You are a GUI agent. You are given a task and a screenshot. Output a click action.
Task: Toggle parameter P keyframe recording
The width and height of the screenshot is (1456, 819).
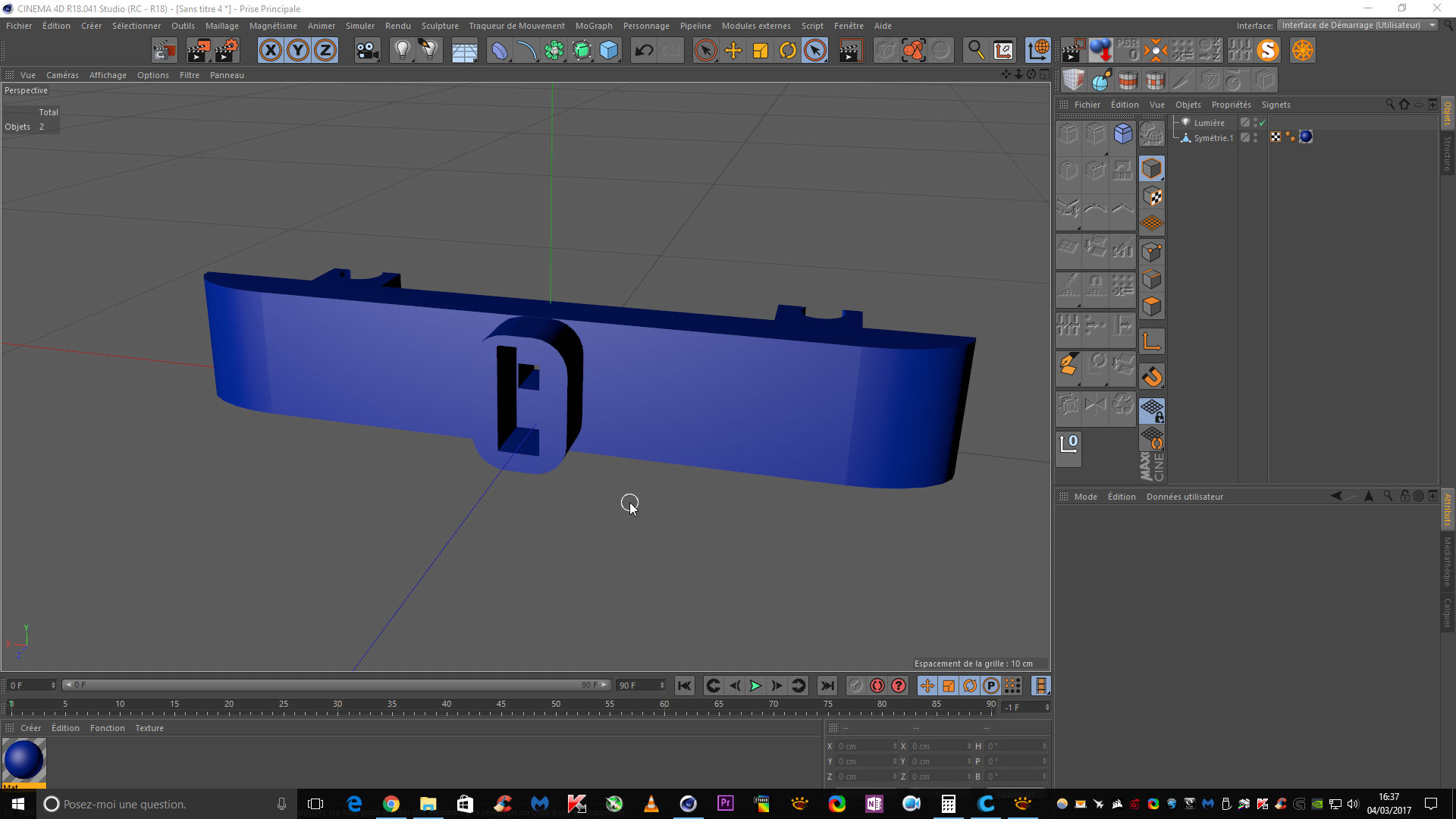(x=991, y=686)
